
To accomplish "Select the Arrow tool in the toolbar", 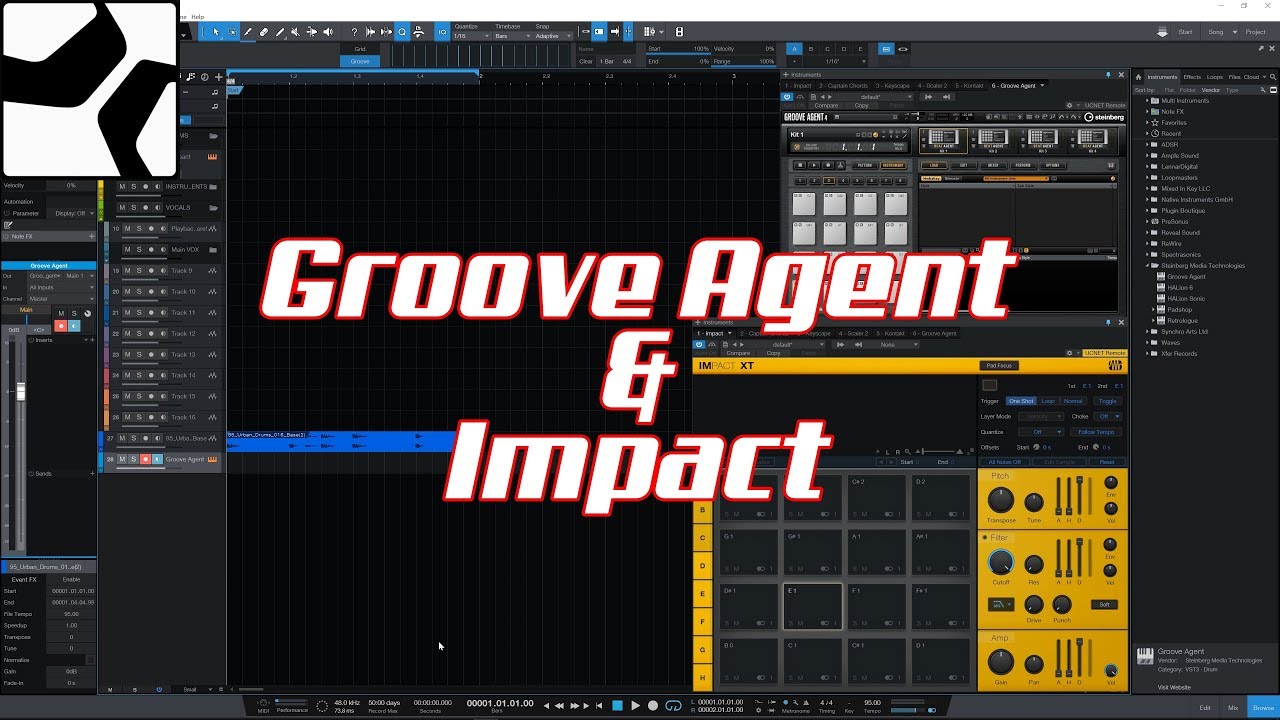I will pos(216,32).
